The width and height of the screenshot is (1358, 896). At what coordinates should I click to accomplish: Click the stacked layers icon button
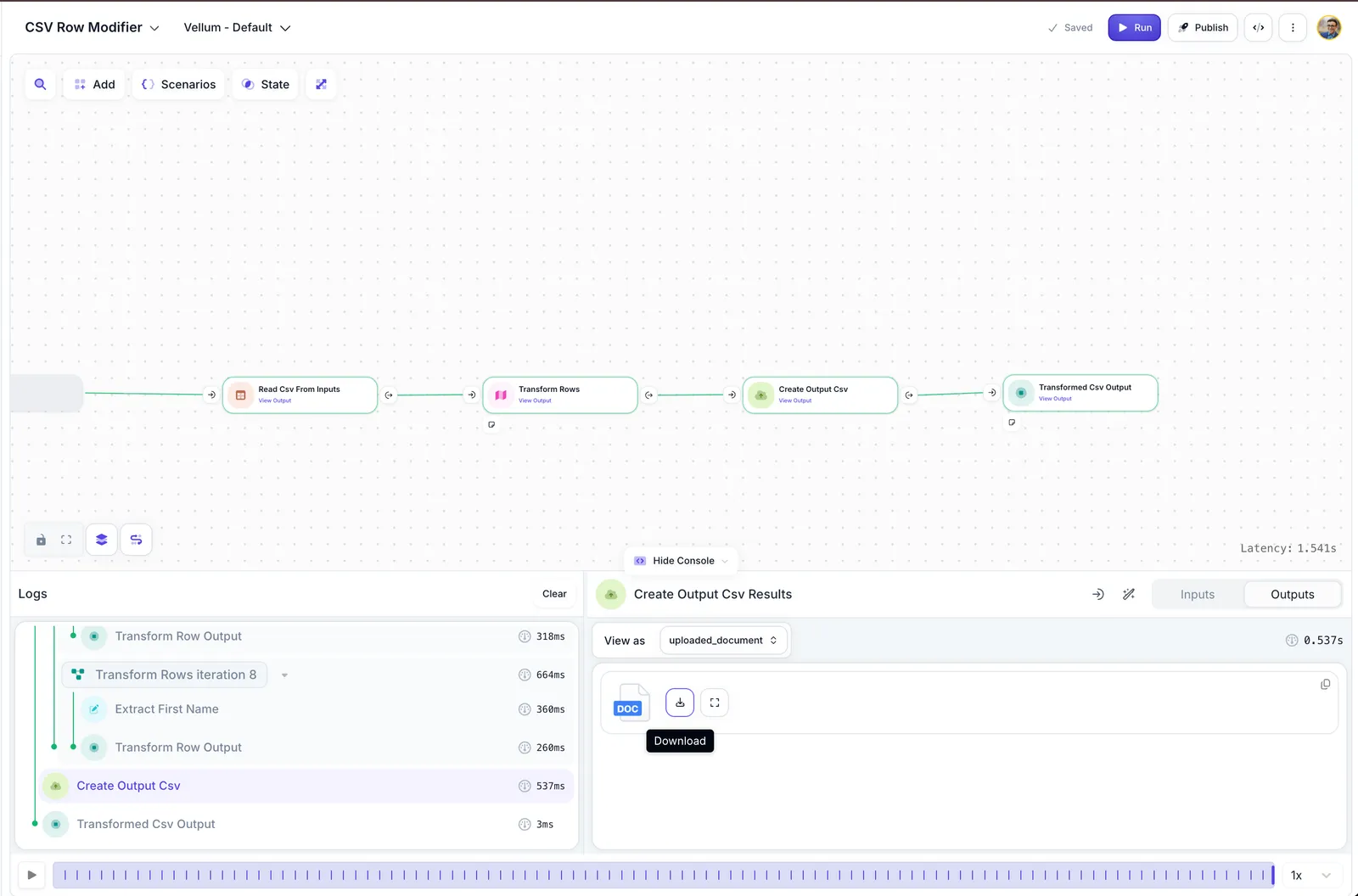pos(102,540)
